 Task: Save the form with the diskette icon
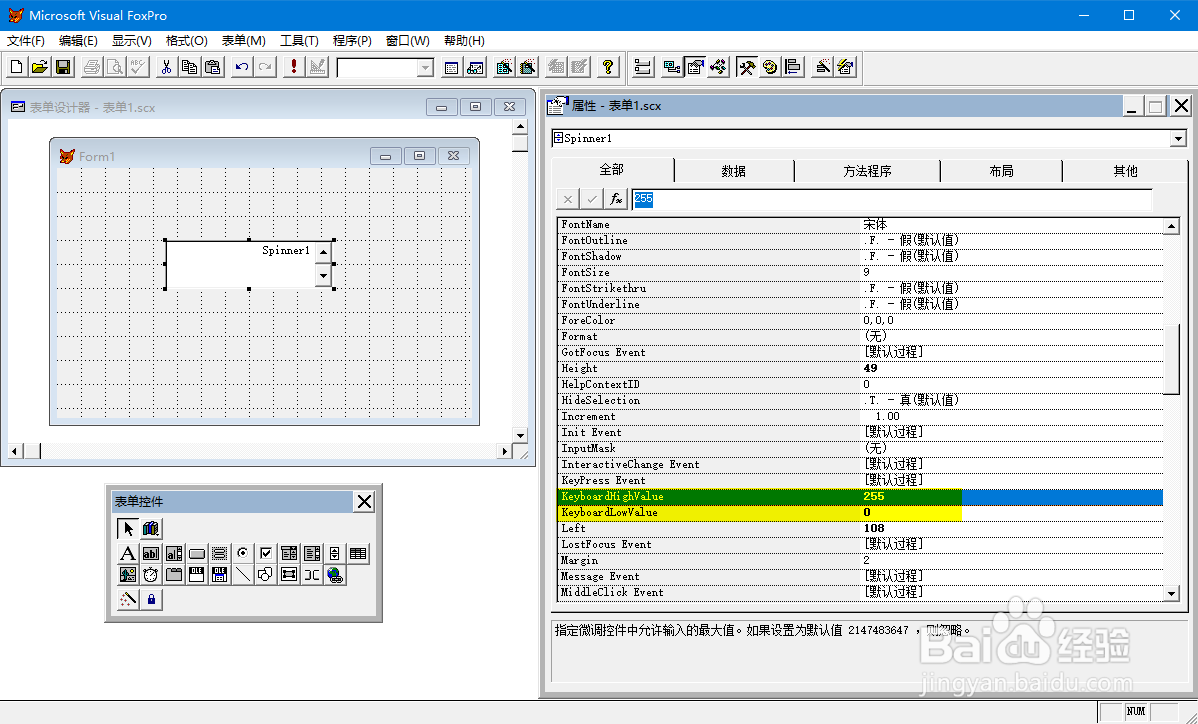pyautogui.click(x=63, y=67)
